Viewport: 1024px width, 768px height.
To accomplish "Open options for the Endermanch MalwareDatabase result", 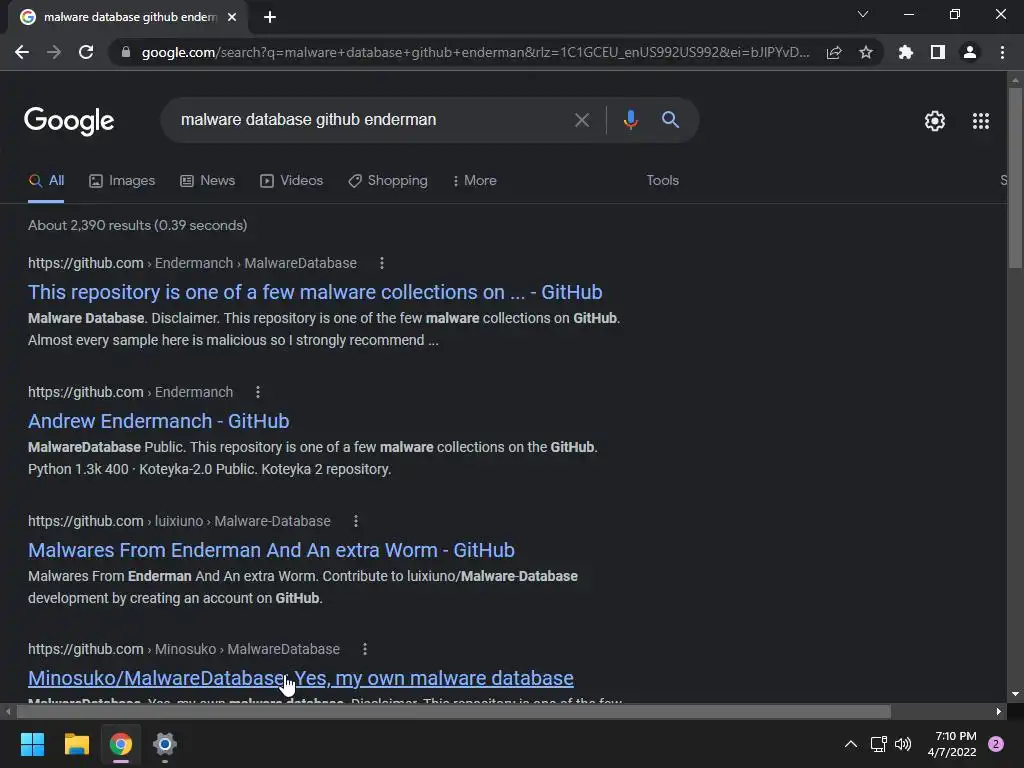I will 382,263.
